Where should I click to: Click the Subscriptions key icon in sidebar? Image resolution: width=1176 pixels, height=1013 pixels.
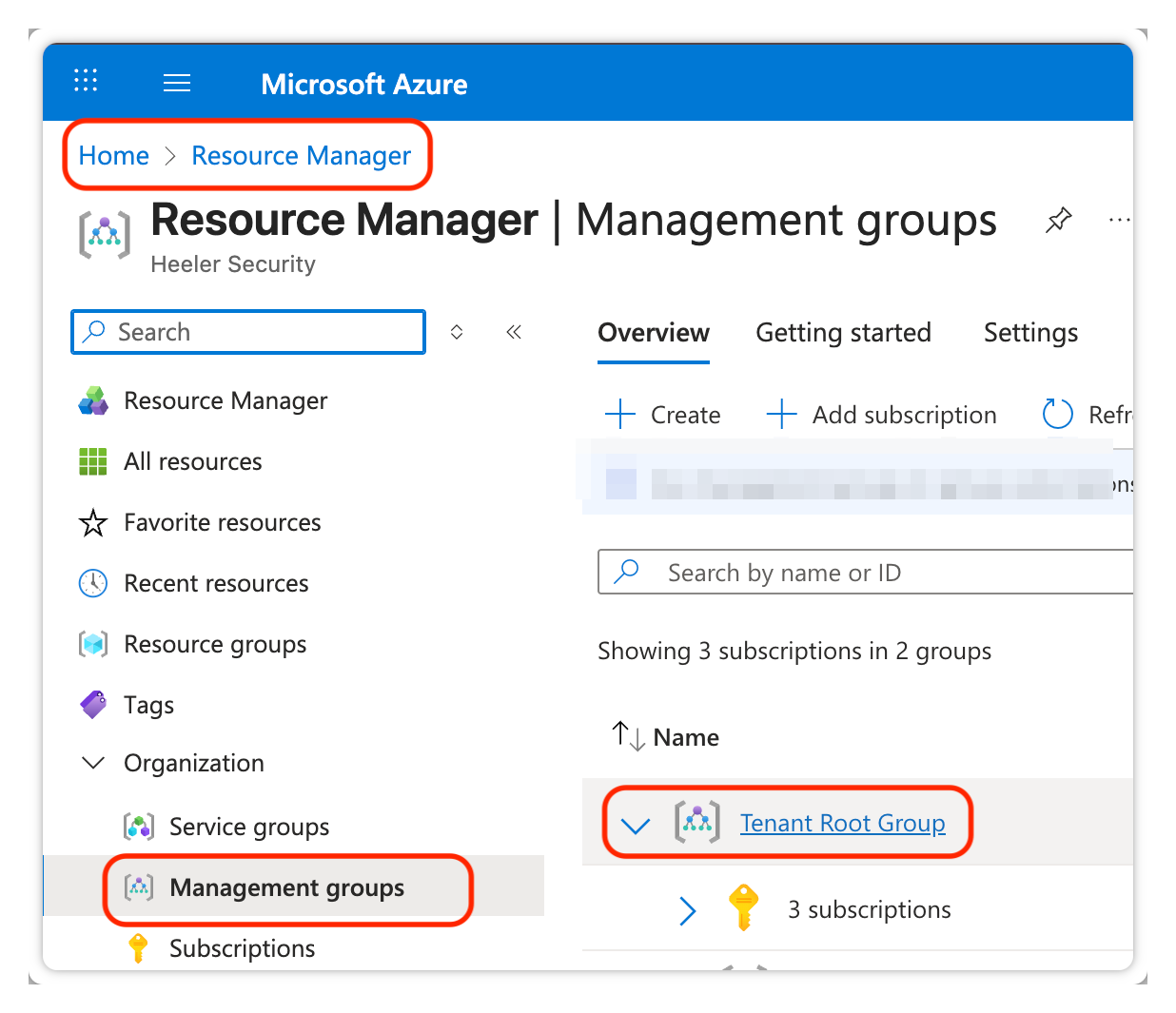tap(139, 948)
